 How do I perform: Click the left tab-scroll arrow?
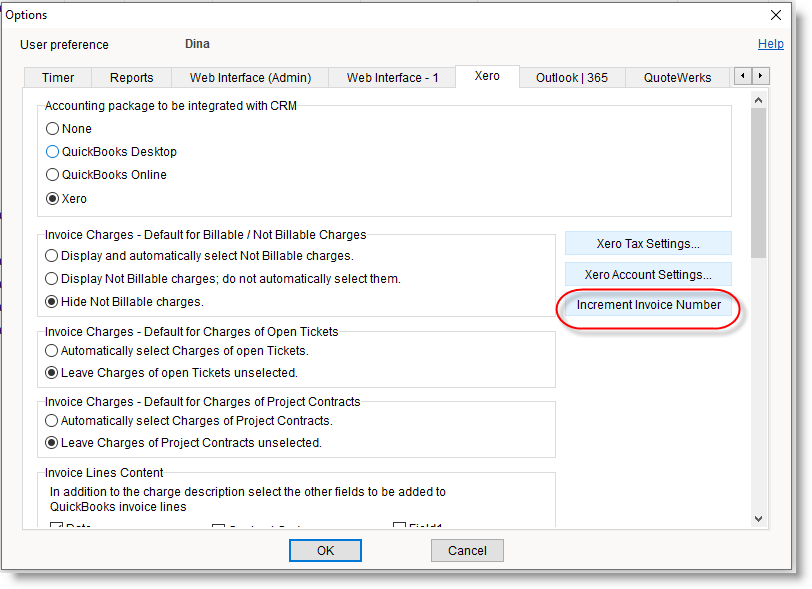point(743,76)
